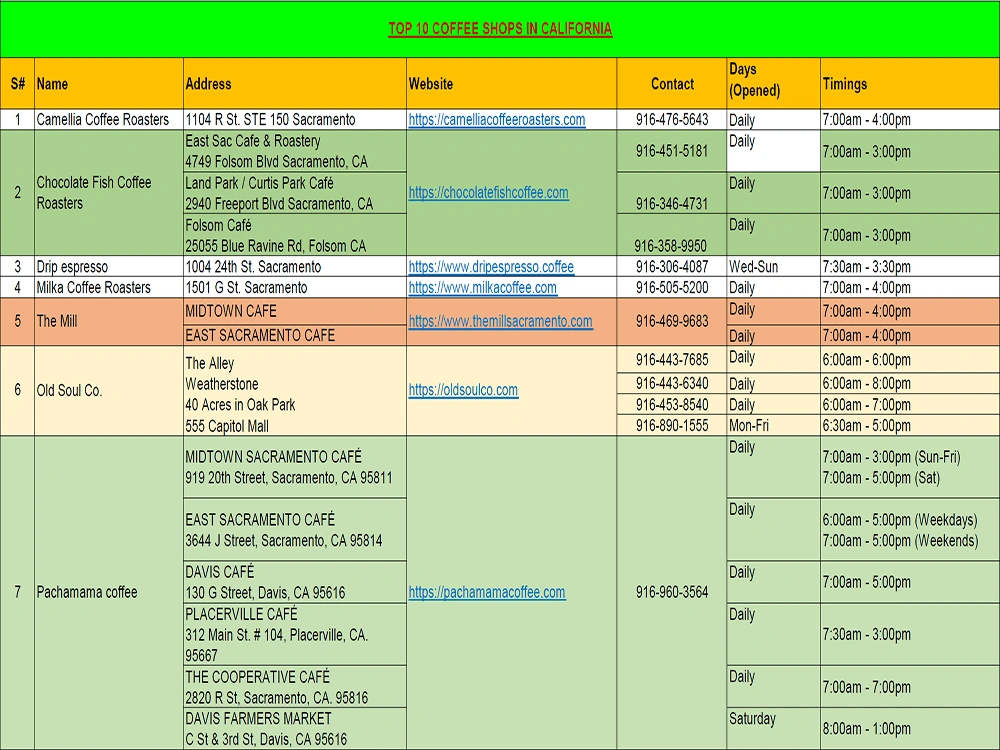This screenshot has width=1000, height=750.
Task: Select phone number 916-443-6340
Action: [x=672, y=383]
